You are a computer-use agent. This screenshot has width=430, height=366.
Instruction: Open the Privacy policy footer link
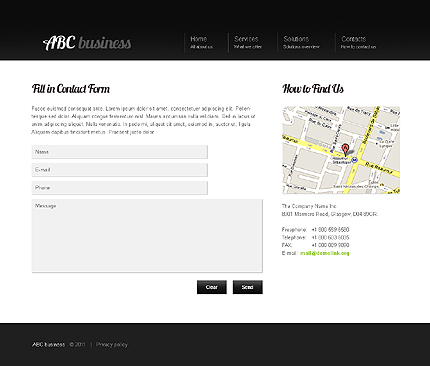tap(112, 344)
